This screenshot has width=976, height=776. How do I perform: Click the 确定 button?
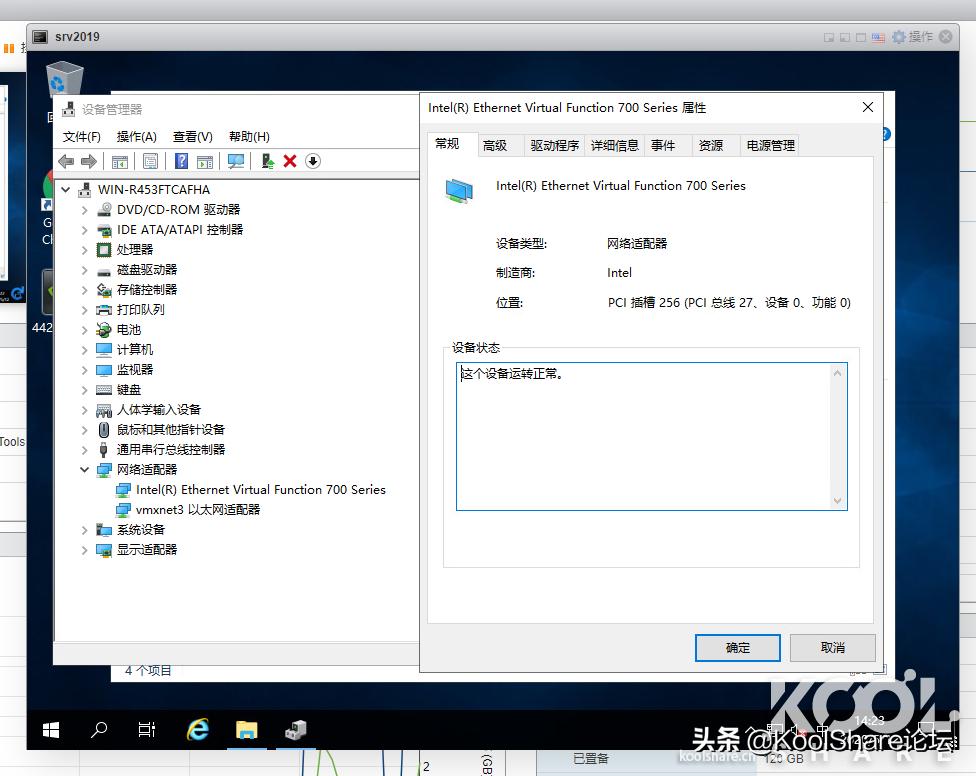click(737, 647)
